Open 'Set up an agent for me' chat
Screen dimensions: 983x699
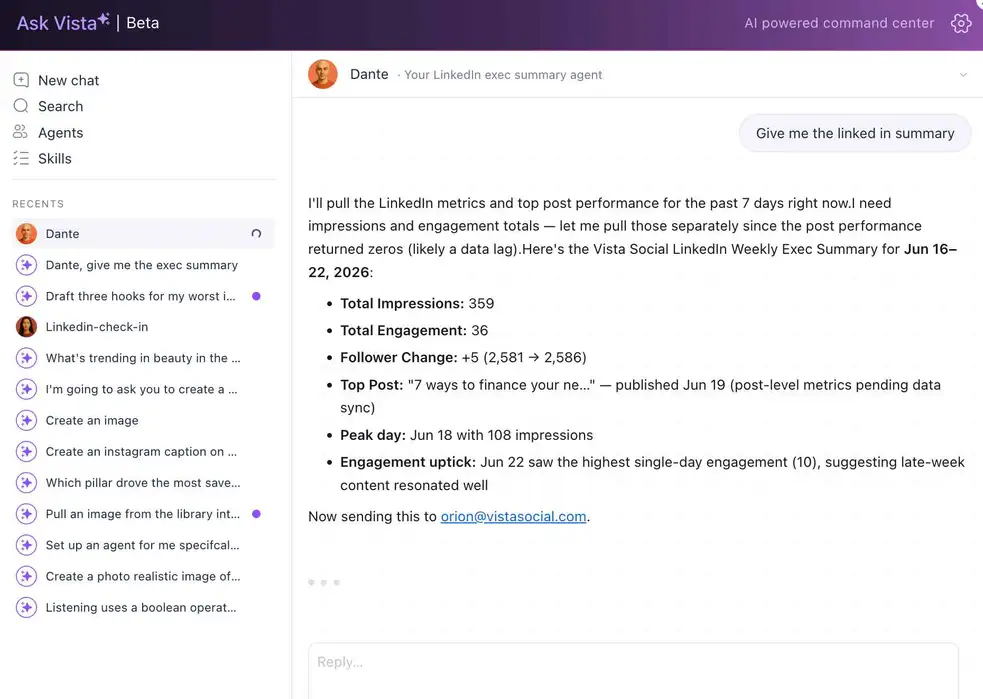[x=144, y=545]
